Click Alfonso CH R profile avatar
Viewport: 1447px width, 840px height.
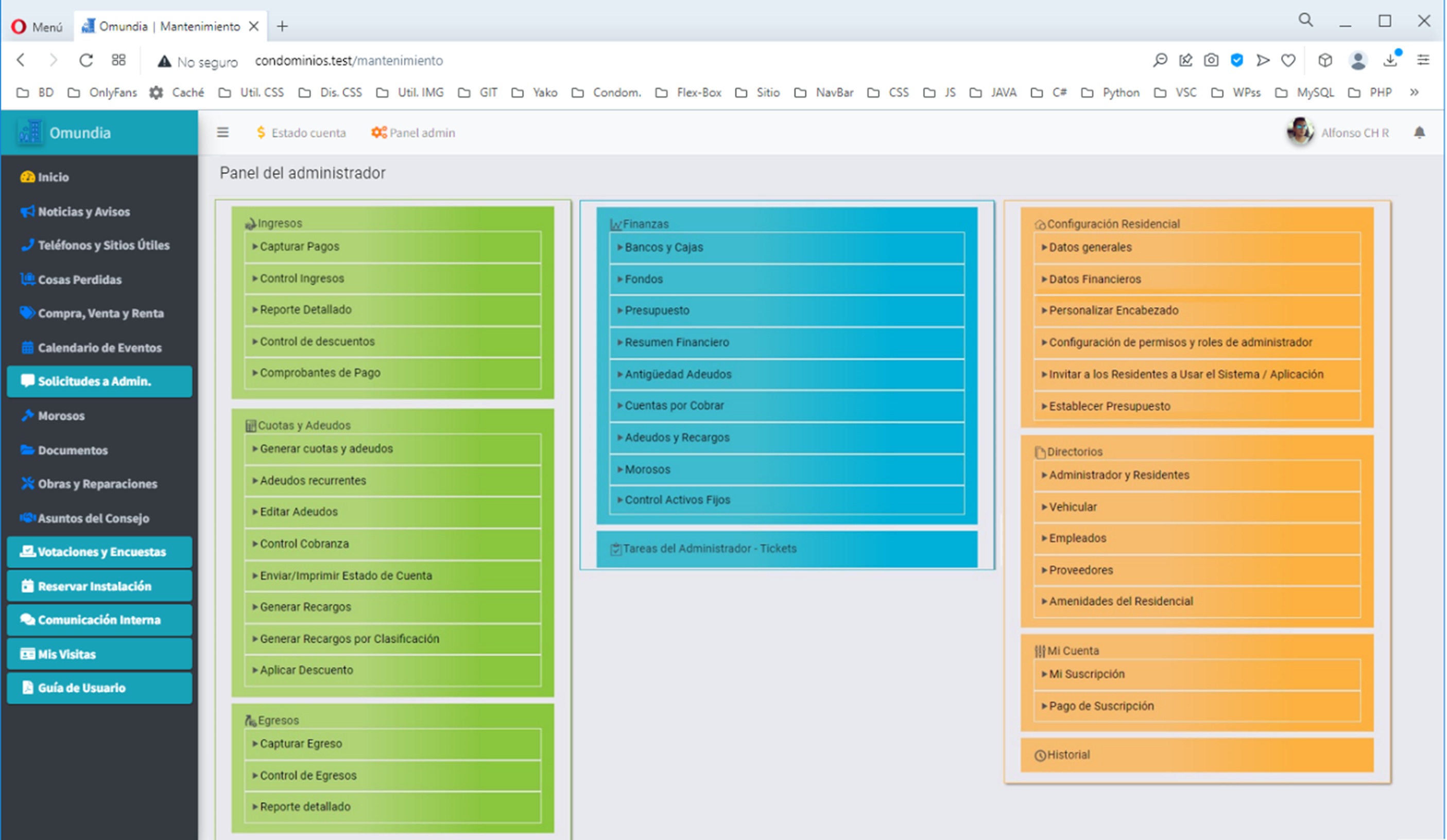coord(1300,132)
